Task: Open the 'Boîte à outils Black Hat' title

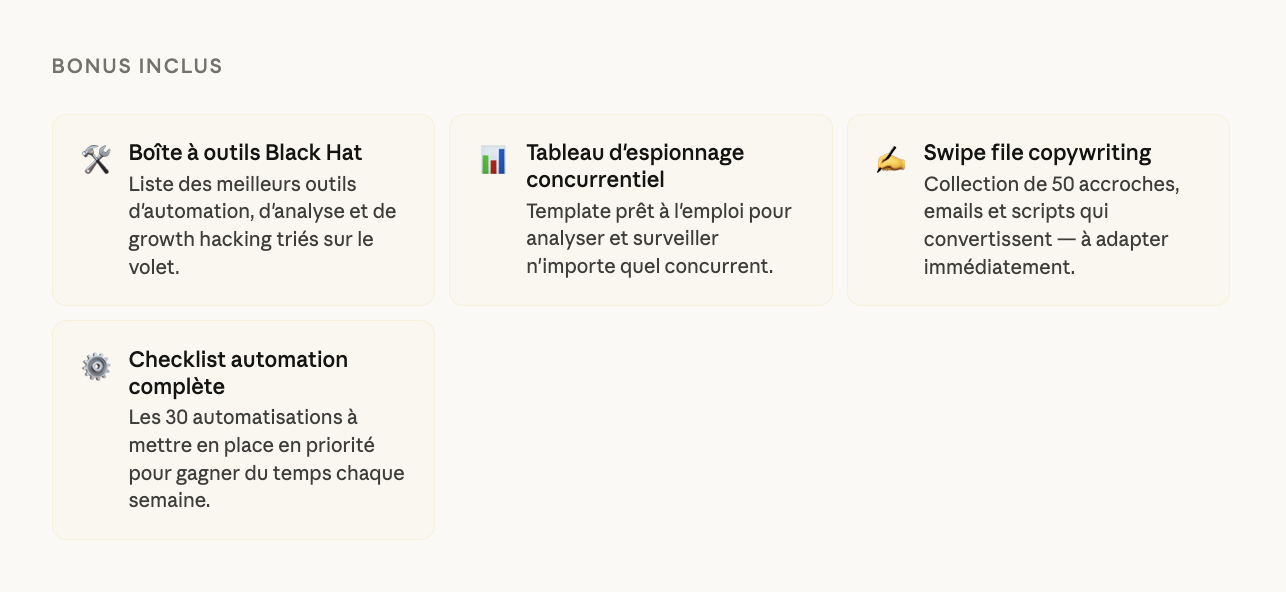Action: click(245, 153)
